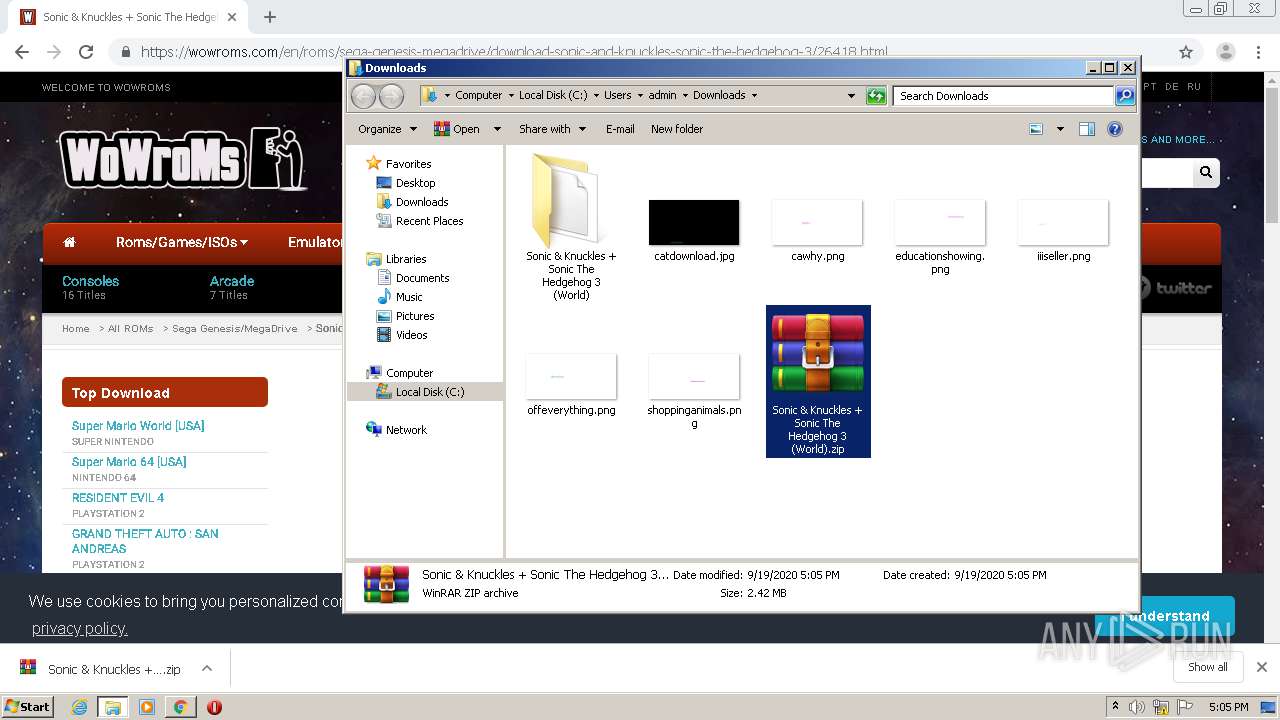Open Grand Theft Auto San Andreas link

(145, 541)
